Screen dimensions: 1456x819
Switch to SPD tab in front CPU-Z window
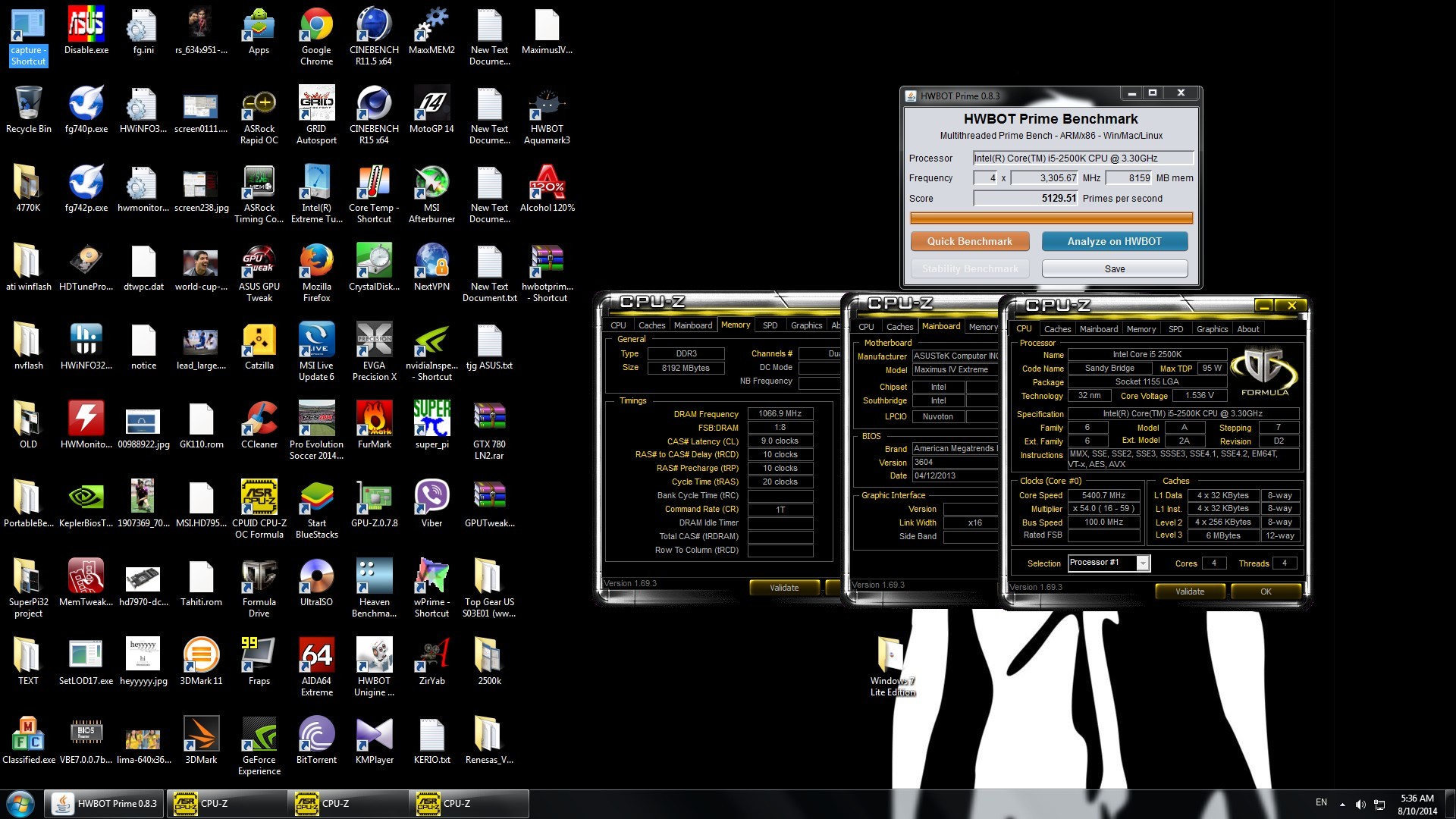tap(1175, 329)
